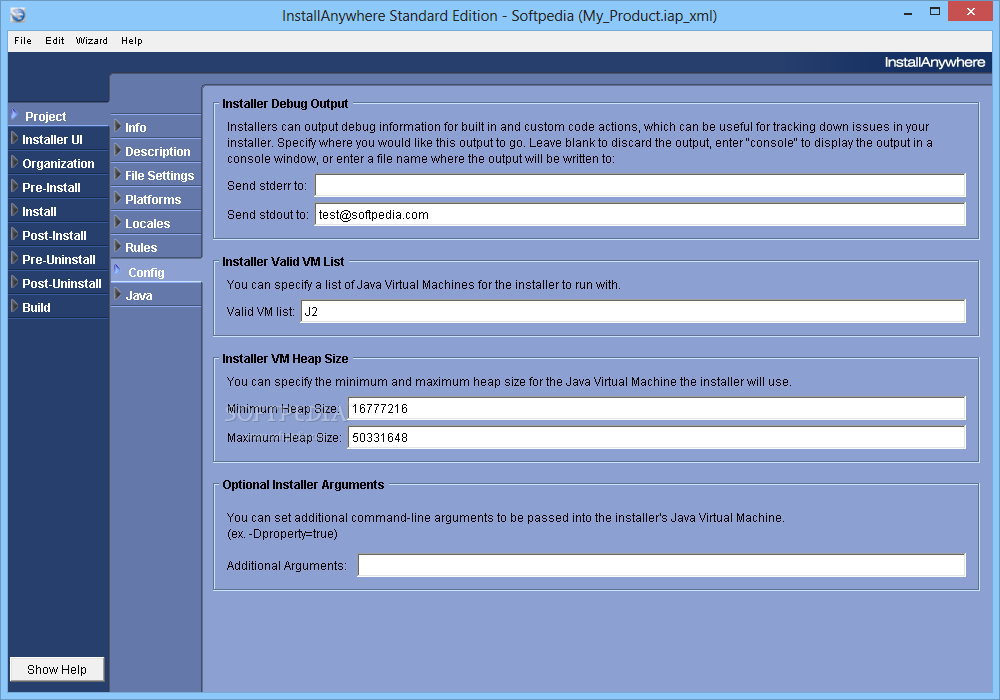The height and width of the screenshot is (700, 1000).
Task: Open the Help menu
Action: (x=131, y=41)
